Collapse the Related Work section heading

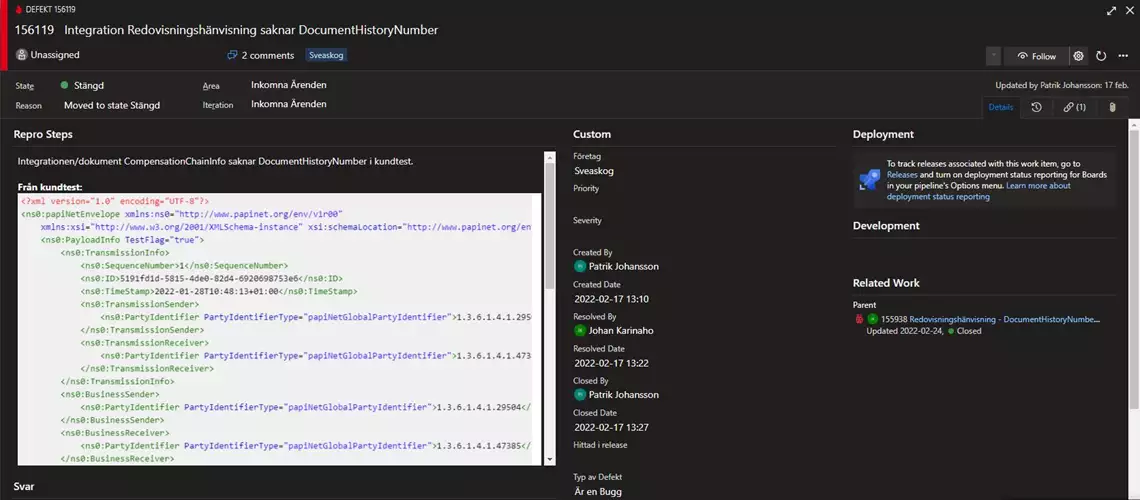pos(886,283)
